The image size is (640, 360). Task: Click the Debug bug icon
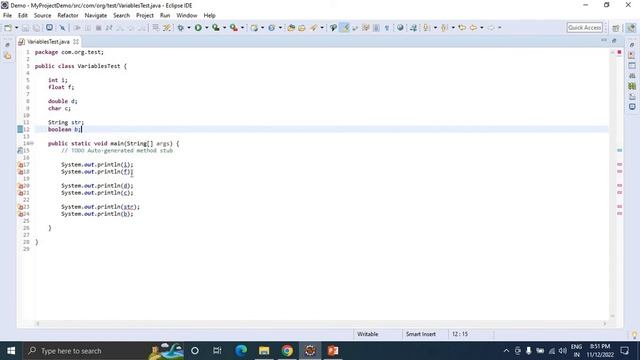[180, 28]
